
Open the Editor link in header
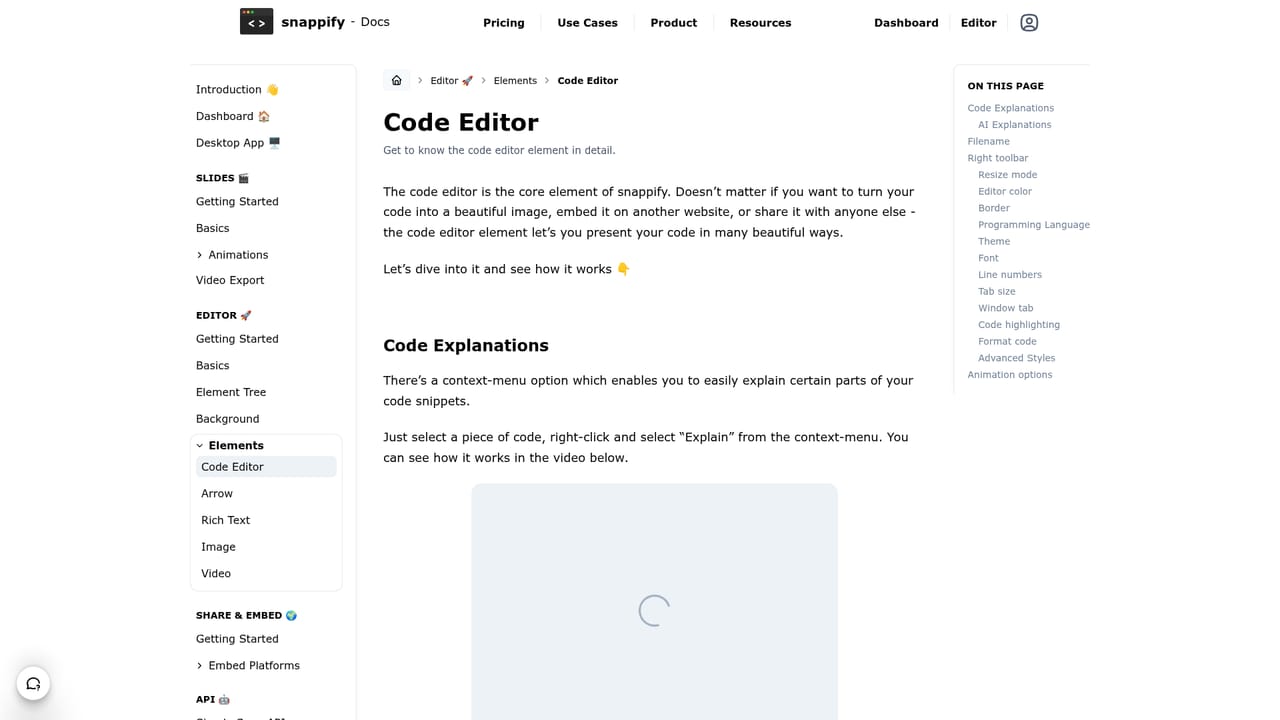coord(979,23)
